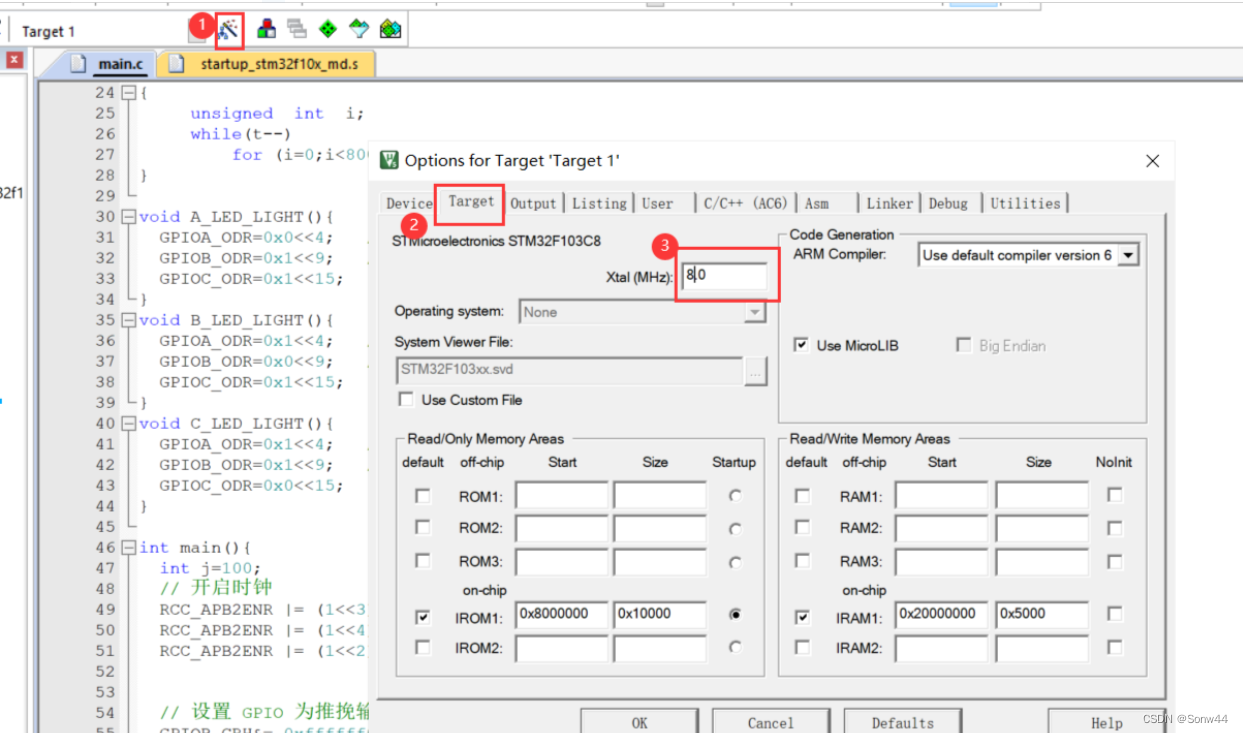
Task: Click the Defaults button
Action: [902, 722]
